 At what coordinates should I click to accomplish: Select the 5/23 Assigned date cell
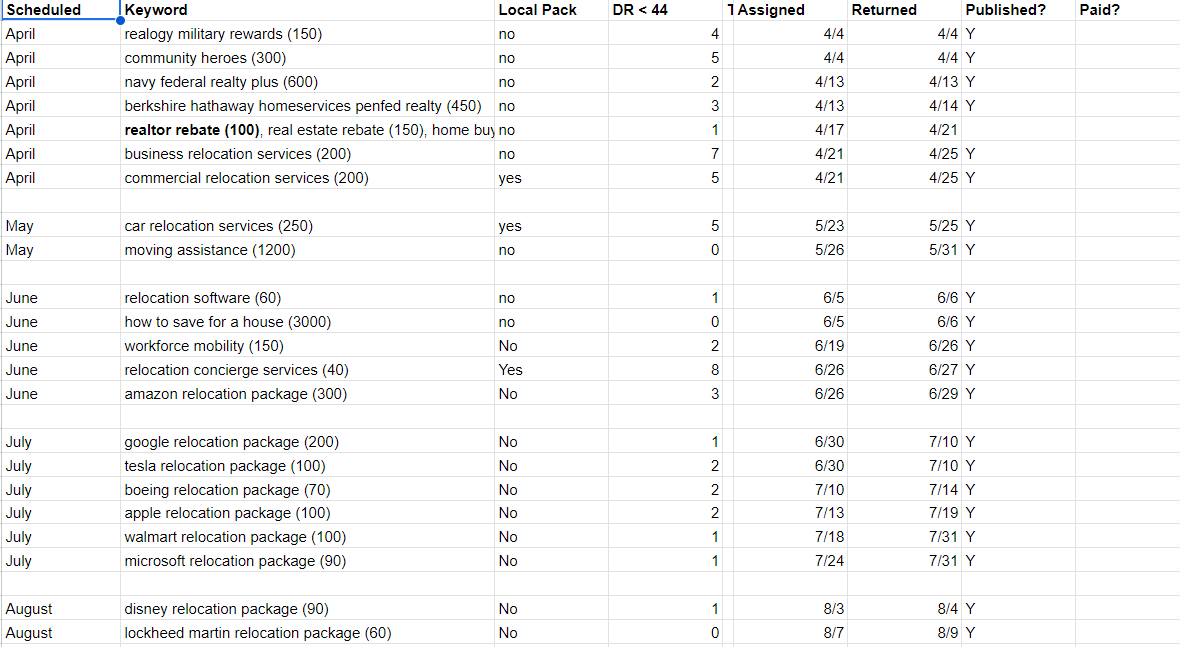829,226
